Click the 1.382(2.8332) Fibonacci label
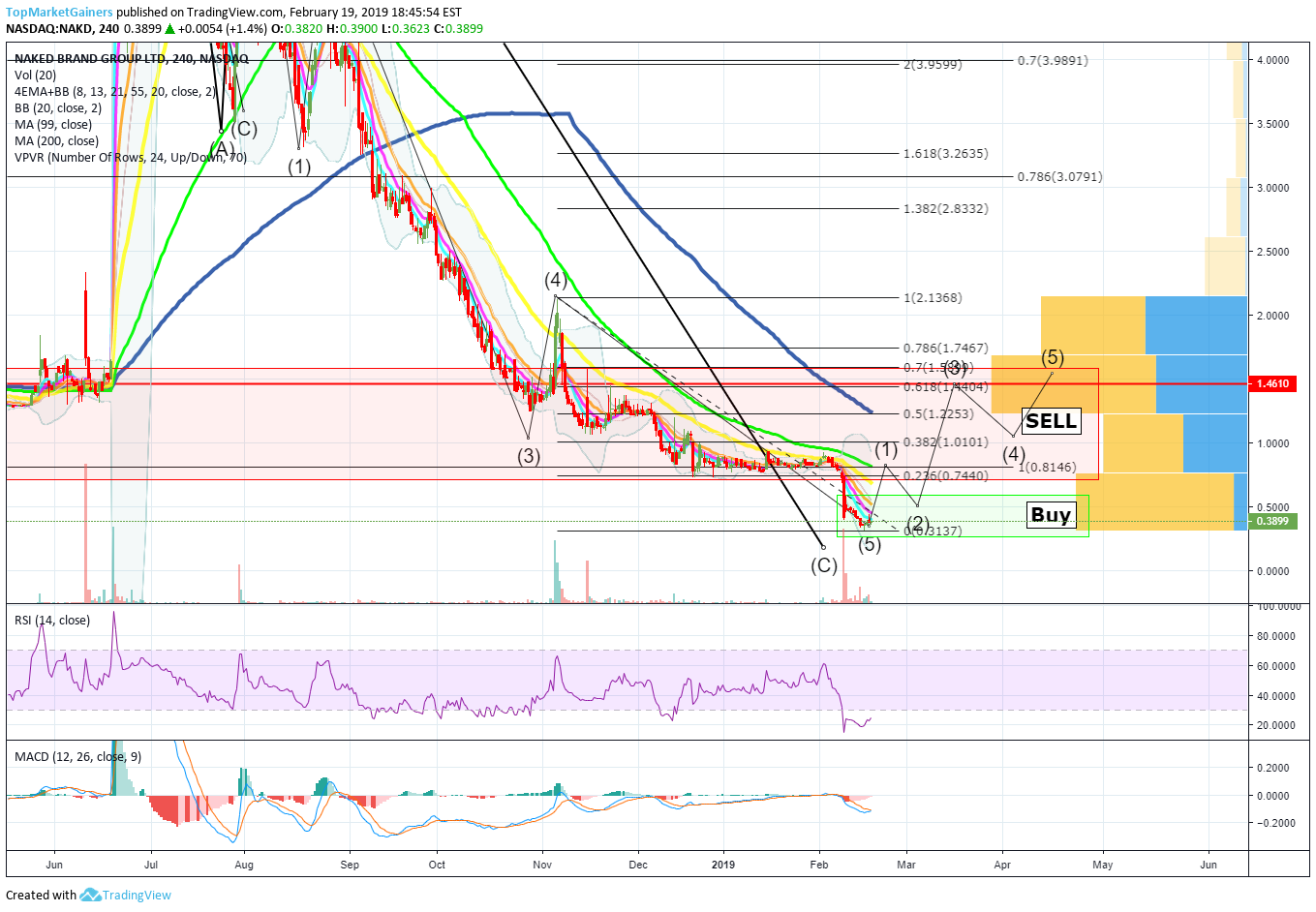 [946, 208]
